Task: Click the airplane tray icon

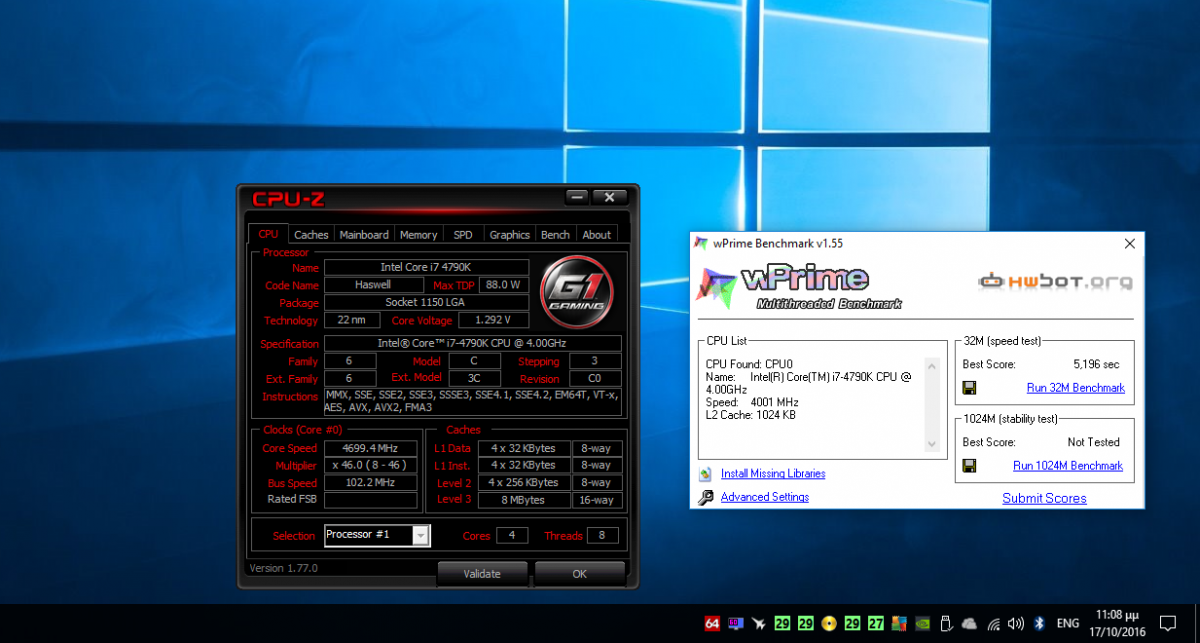Action: coord(759,623)
